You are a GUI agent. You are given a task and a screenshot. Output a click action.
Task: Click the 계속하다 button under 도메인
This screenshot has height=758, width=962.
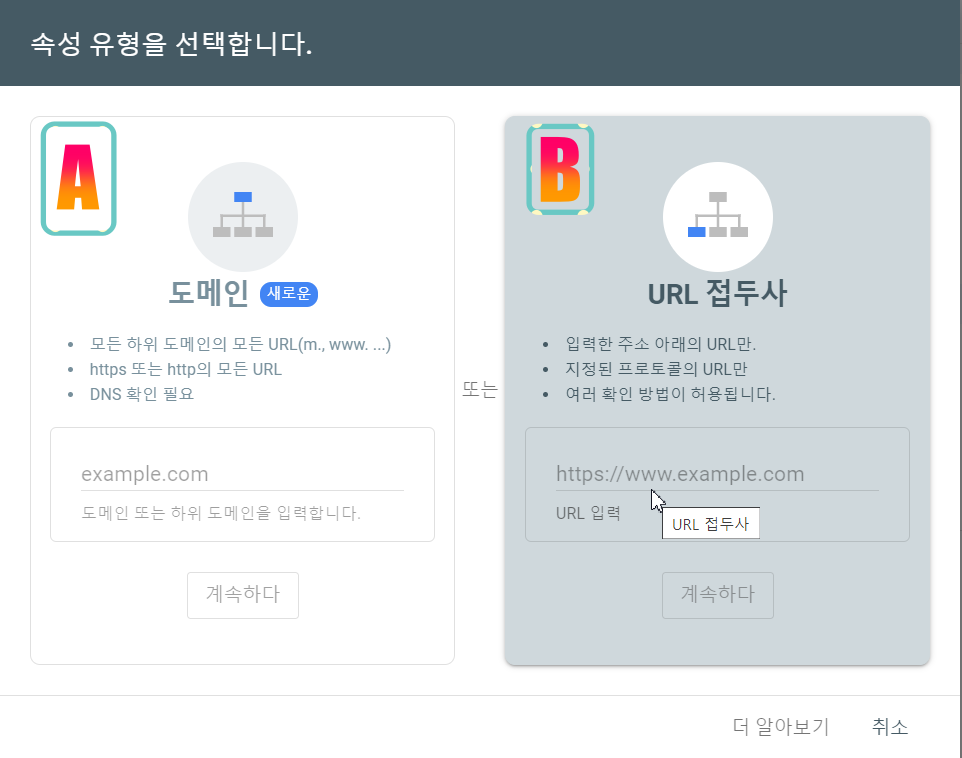(242, 595)
